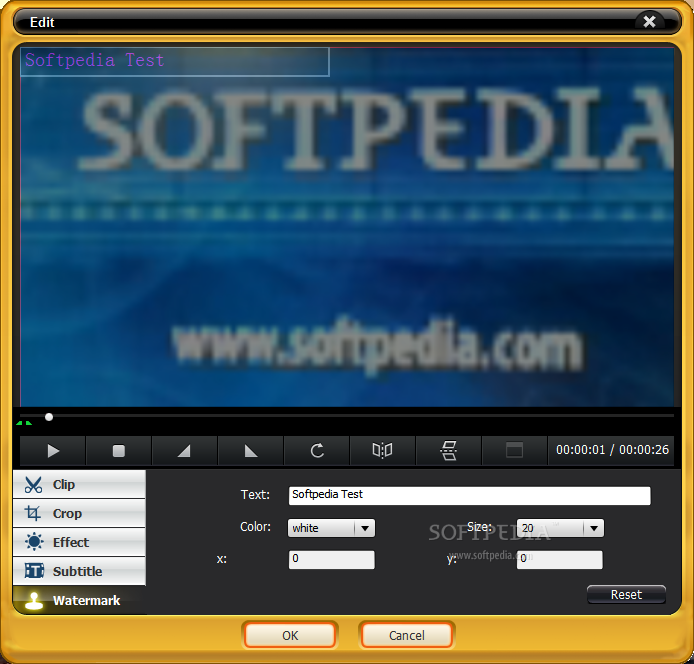
Task: Click the full screen preview icon
Action: coord(514,451)
